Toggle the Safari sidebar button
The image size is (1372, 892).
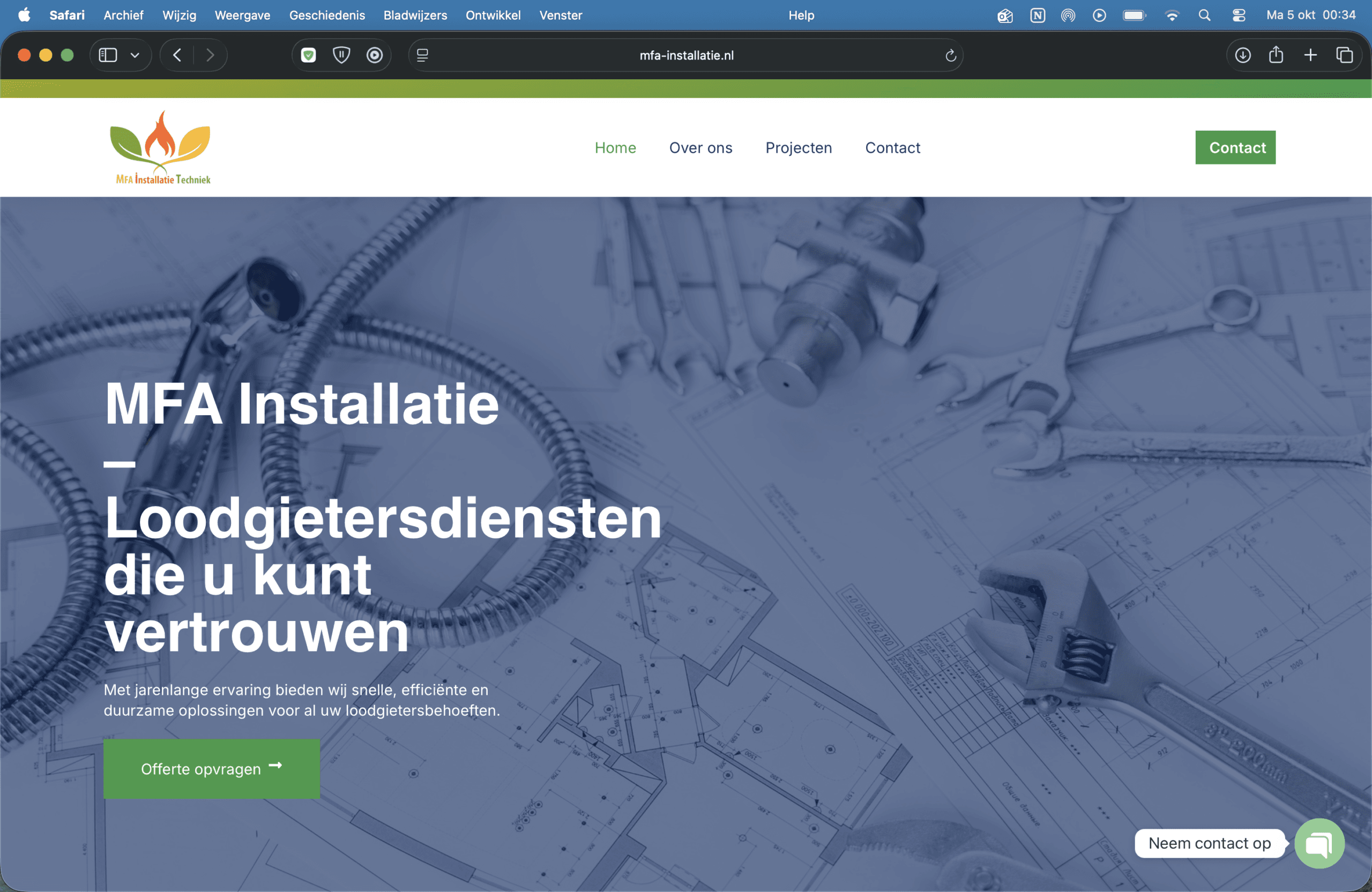(108, 55)
